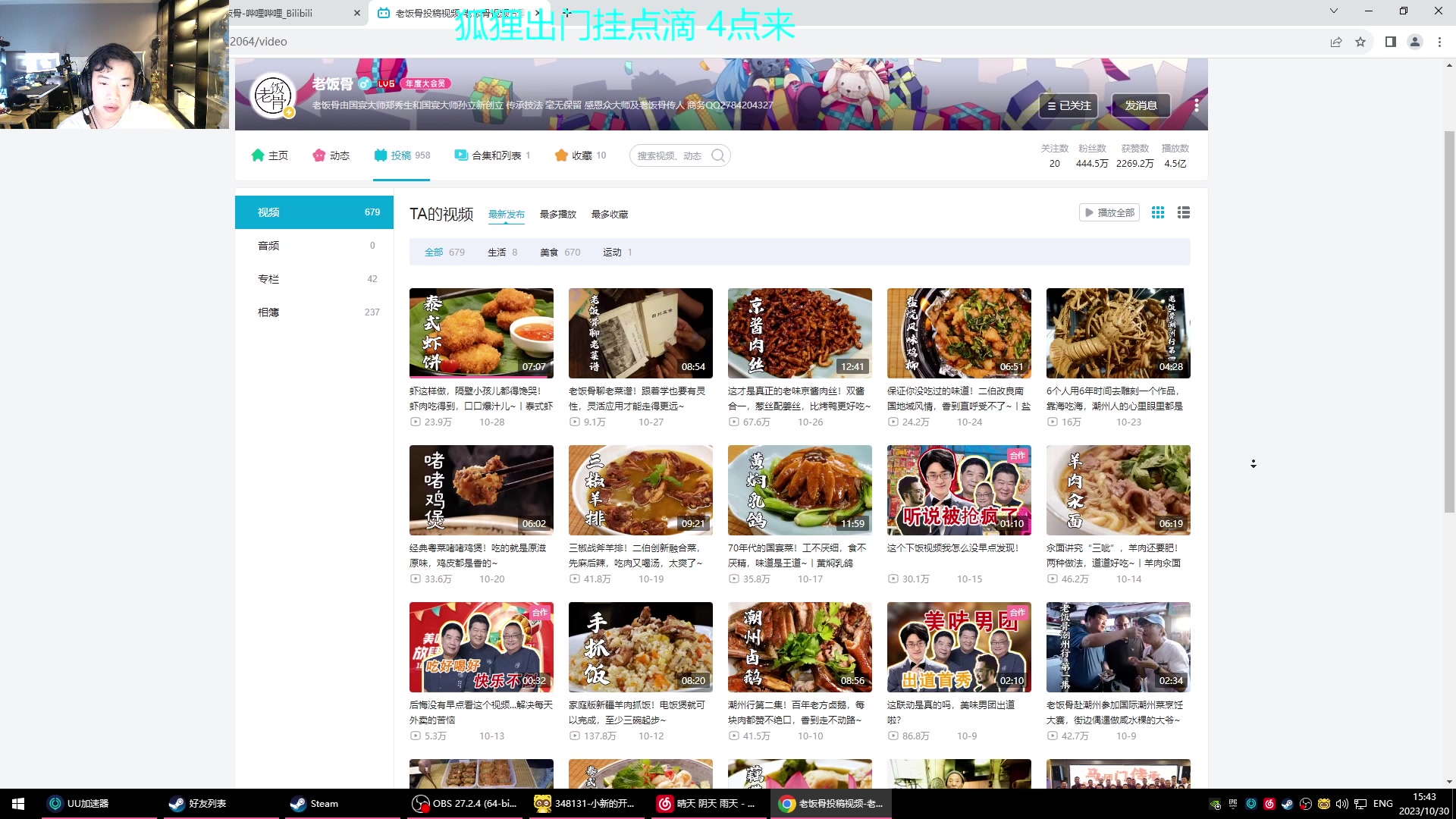Expand hidden system tray icons
1456x819 pixels.
click(x=1214, y=803)
